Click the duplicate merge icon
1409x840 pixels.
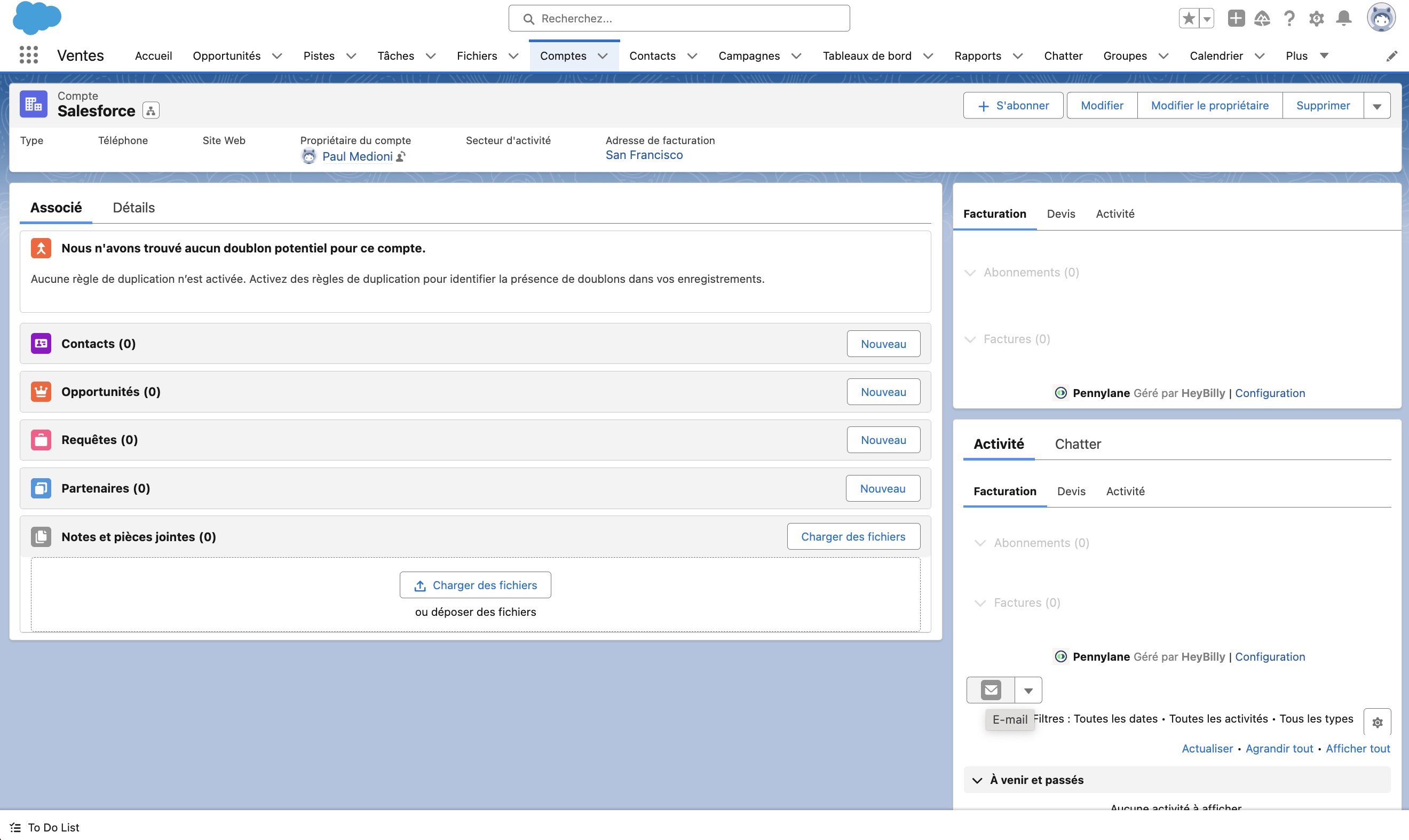click(41, 248)
